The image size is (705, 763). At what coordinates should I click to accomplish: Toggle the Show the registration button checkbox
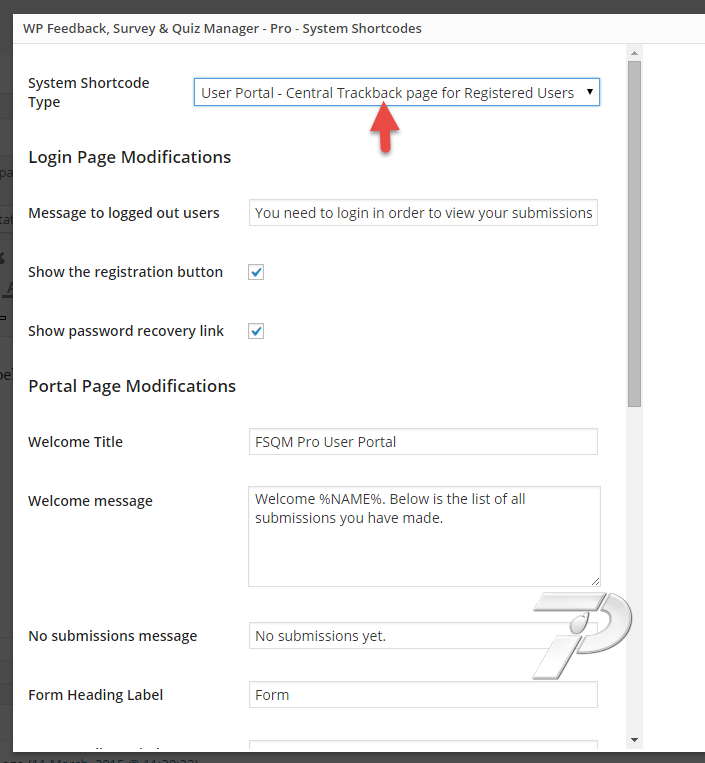[256, 272]
